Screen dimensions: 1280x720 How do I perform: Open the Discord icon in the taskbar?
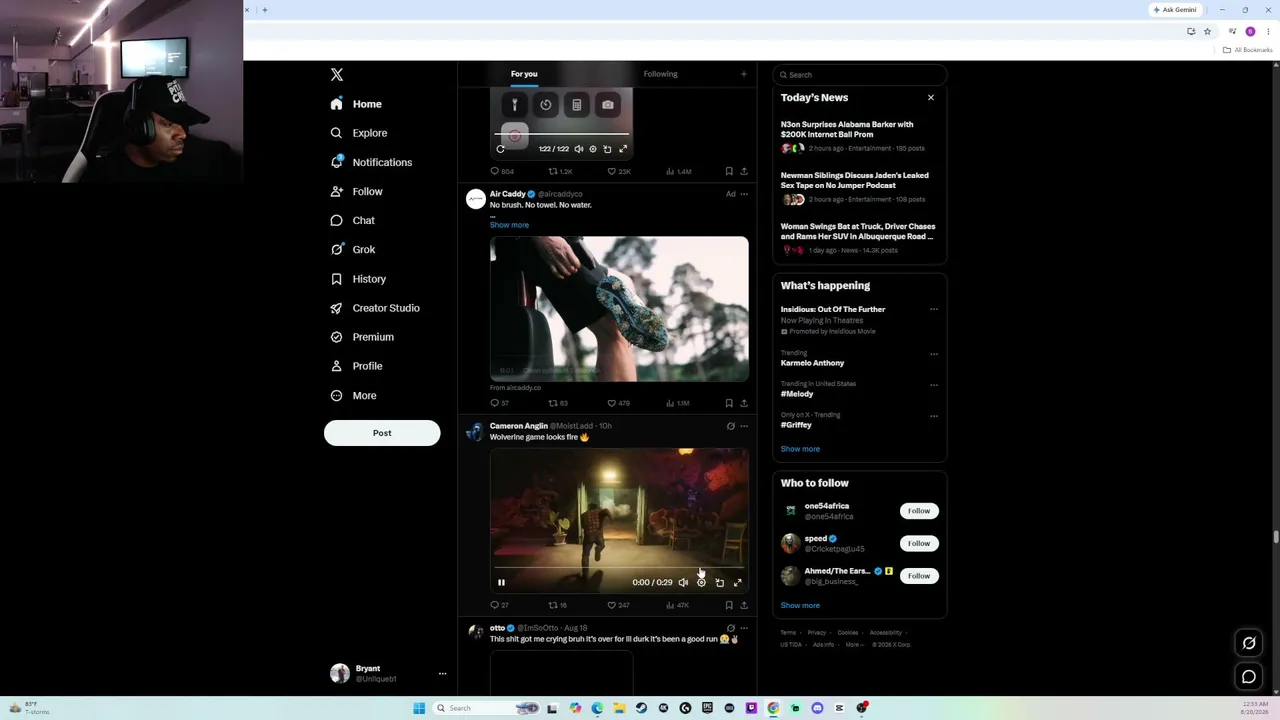tap(817, 708)
